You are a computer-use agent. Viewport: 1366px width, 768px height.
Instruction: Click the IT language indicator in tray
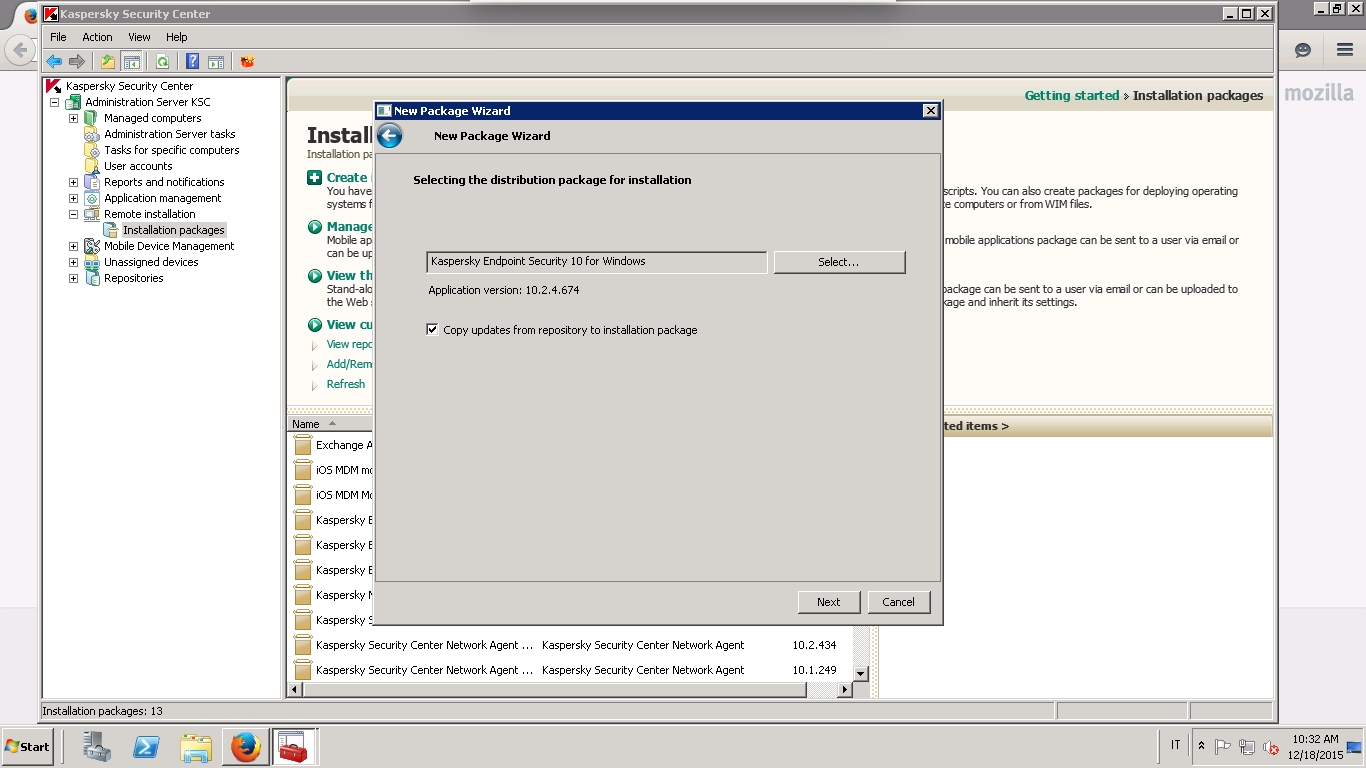(x=1175, y=746)
